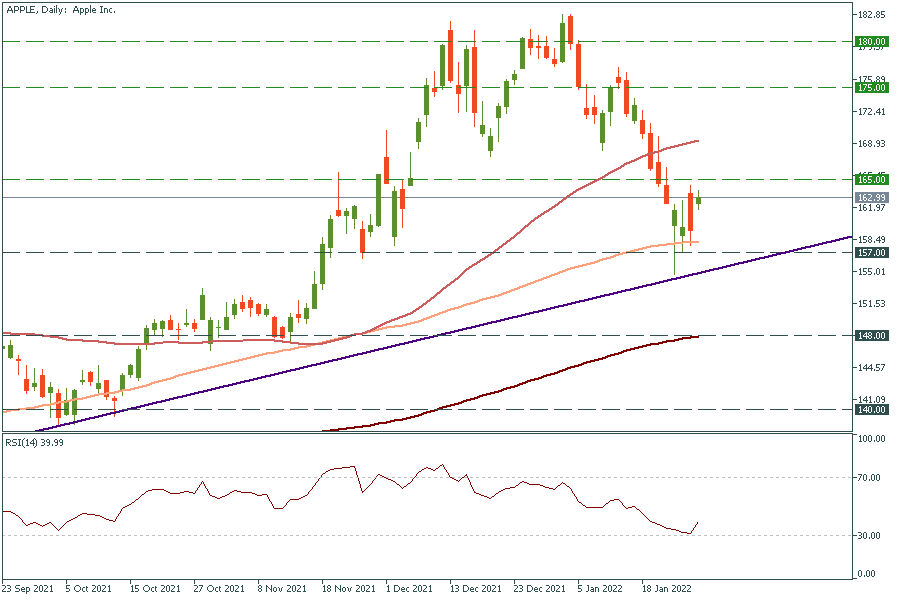Select the 1 Dec 2021 date label
The width and height of the screenshot is (900, 600).
tap(408, 589)
